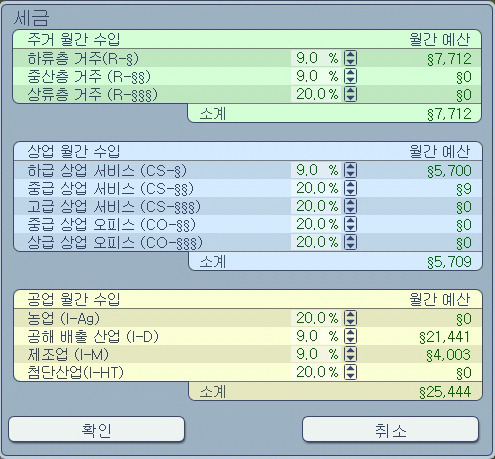The width and height of the screenshot is (495, 459).
Task: Increase the 중급 상업 오피스 (CO-§§) tax rate
Action: (x=350, y=220)
